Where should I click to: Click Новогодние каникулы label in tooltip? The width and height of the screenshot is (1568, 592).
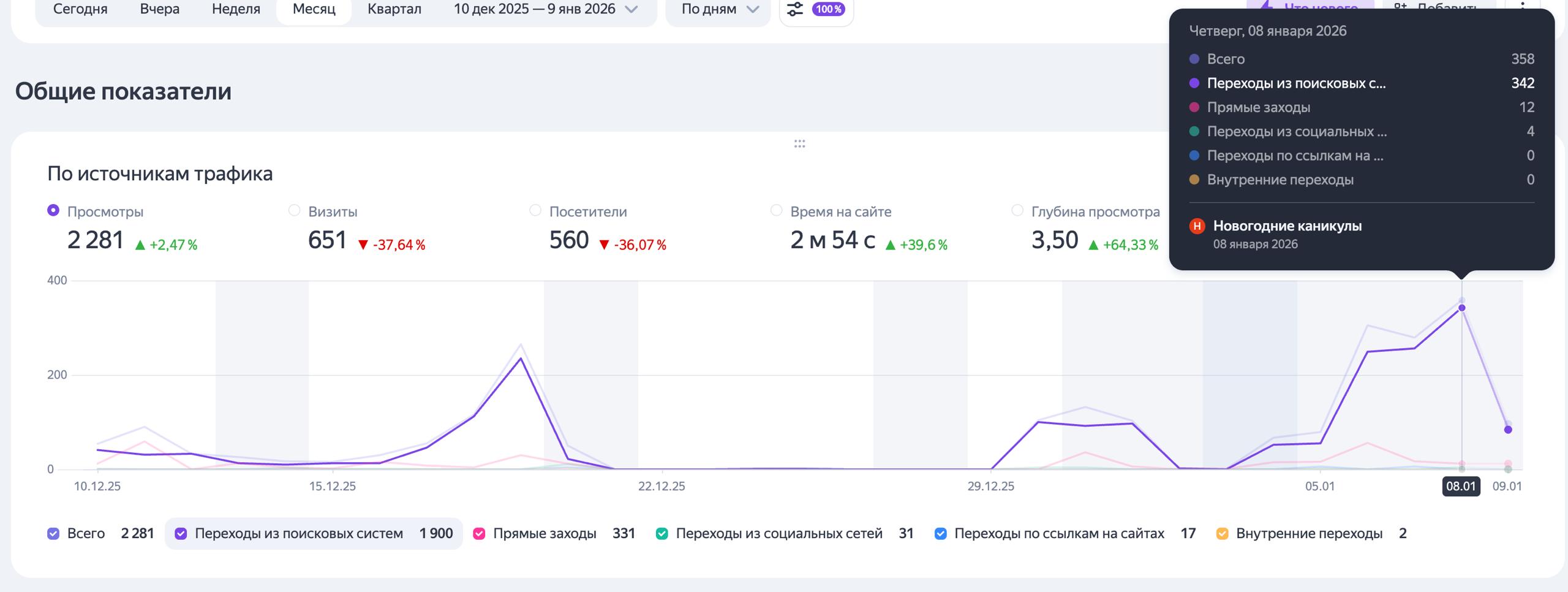pos(1287,226)
